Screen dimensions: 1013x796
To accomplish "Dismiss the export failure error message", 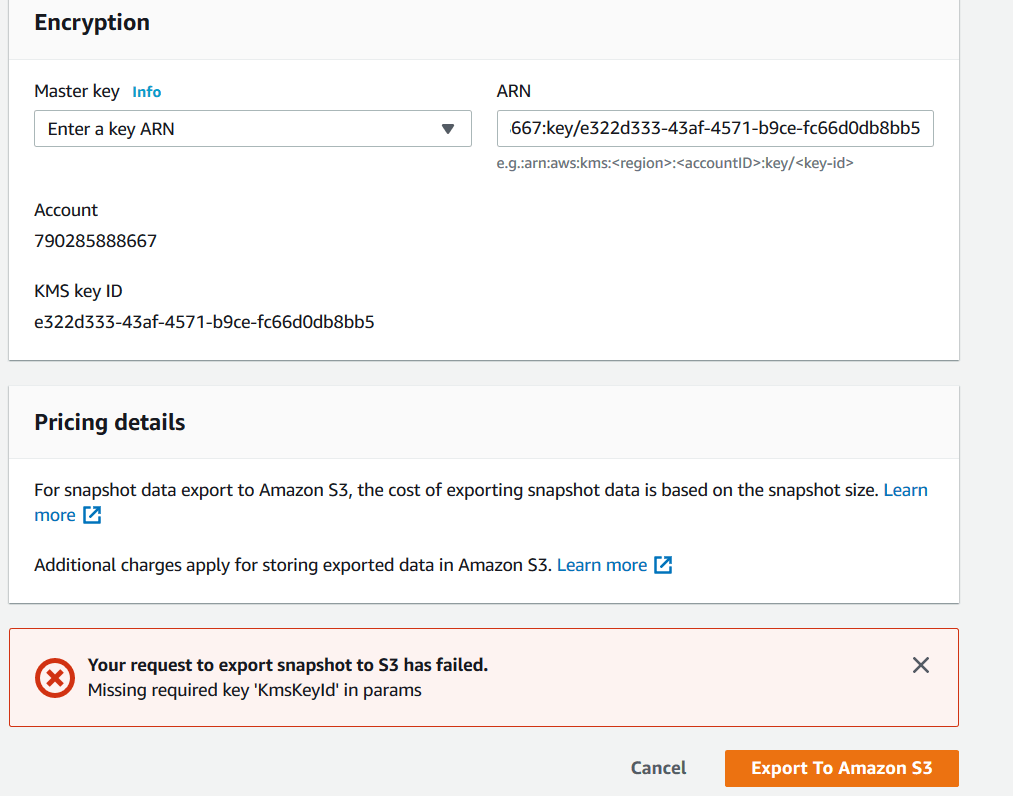I will pos(920,664).
